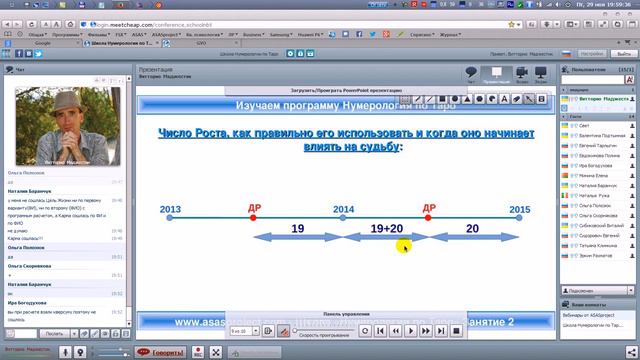
Task: Click the fast forward next slide button
Action: click(x=426, y=331)
